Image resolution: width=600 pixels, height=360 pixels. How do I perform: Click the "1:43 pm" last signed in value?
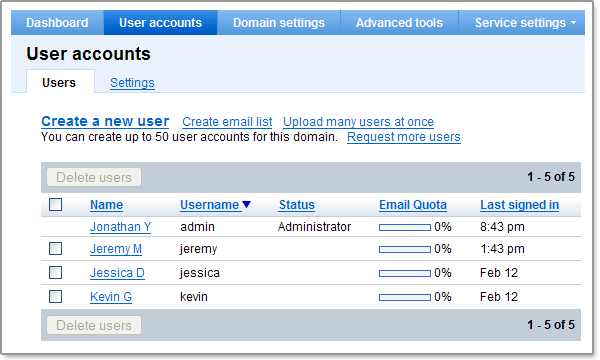tap(502, 249)
